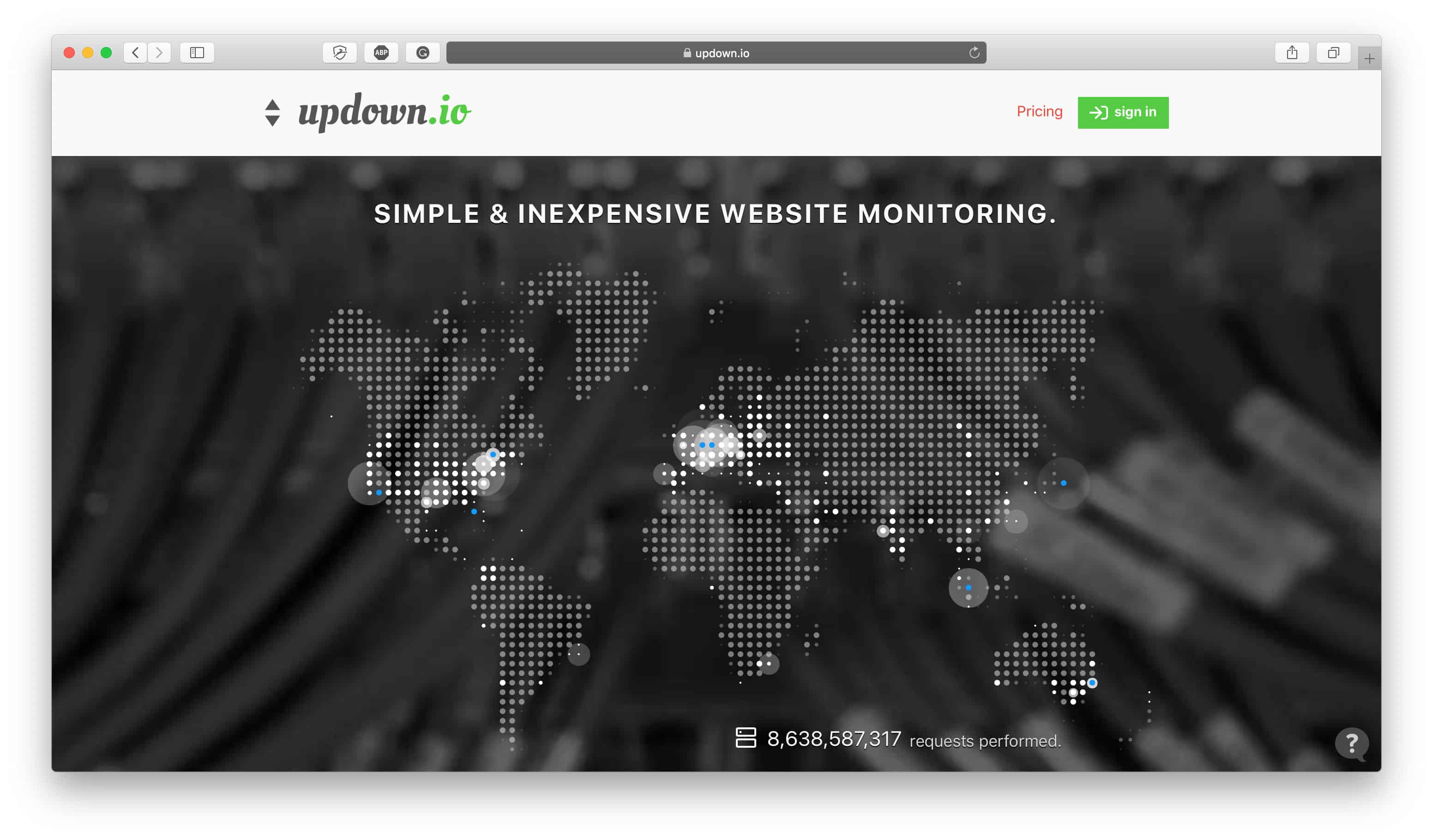Click the Pricing link
The height and width of the screenshot is (840, 1433).
1040,111
